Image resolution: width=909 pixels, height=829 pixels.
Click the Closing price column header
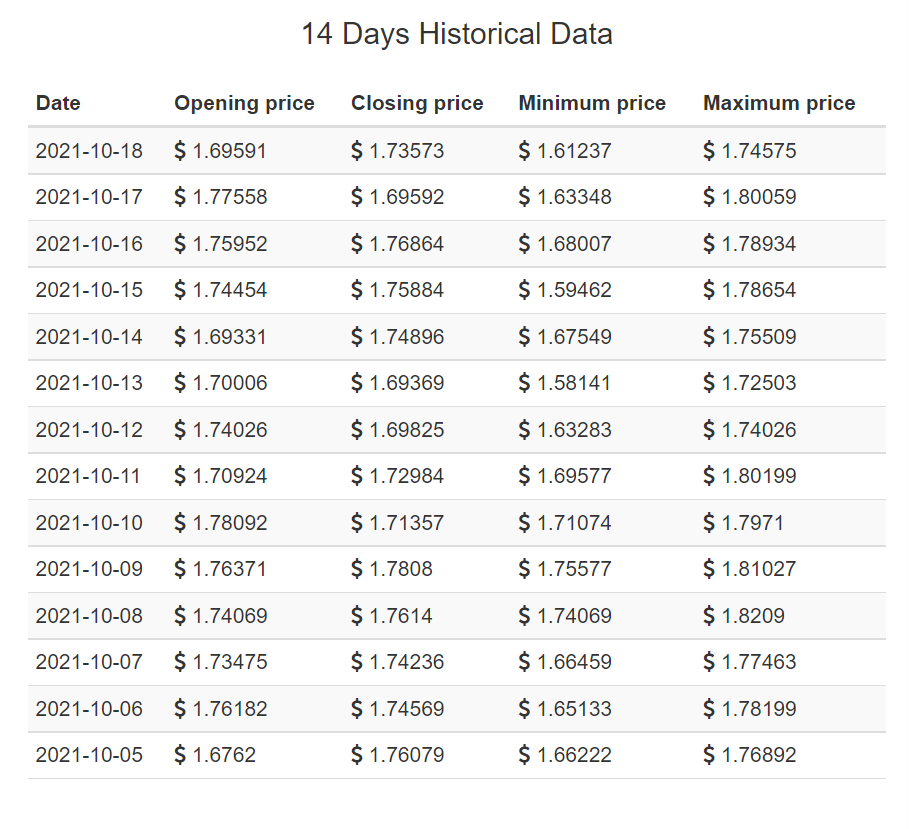click(x=417, y=103)
